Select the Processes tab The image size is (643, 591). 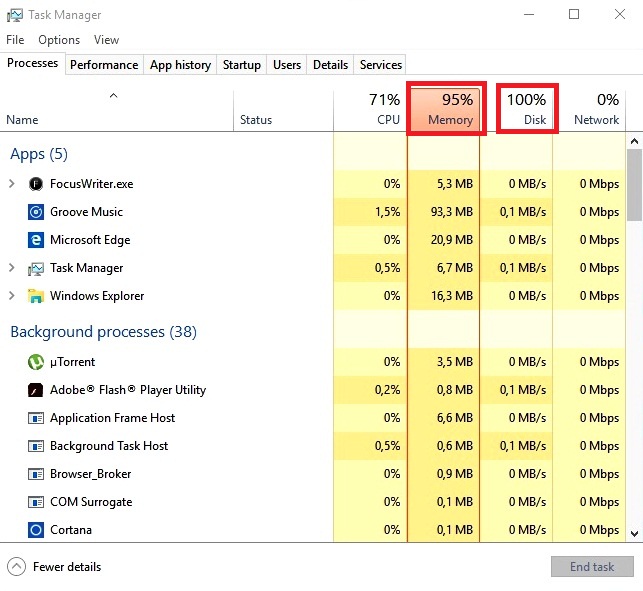33,63
